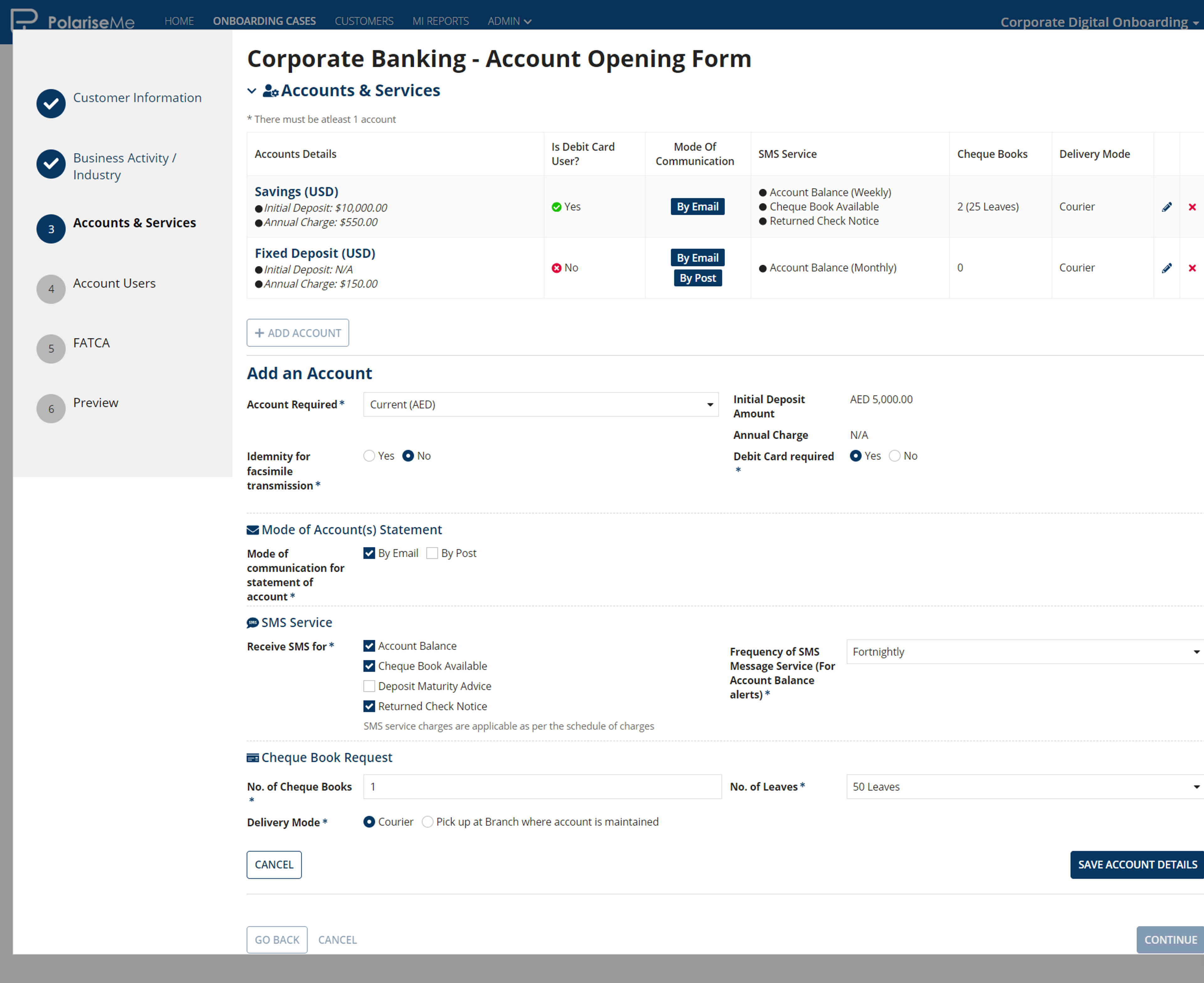1204x983 pixels.
Task: Click By Email badge in Savings row
Action: [x=697, y=207]
